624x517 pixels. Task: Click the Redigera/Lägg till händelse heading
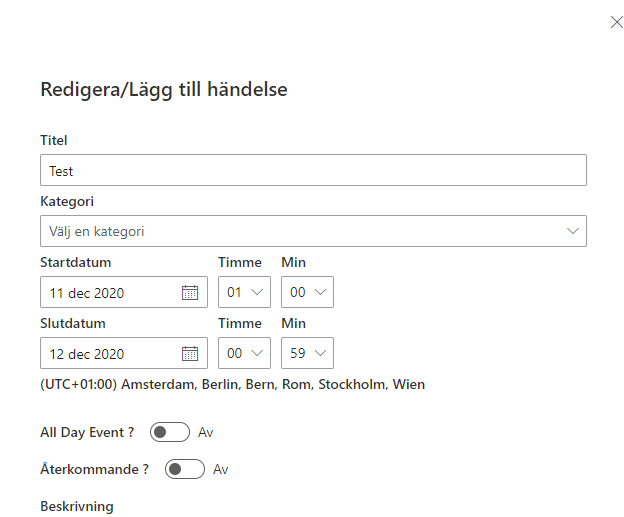click(x=164, y=90)
